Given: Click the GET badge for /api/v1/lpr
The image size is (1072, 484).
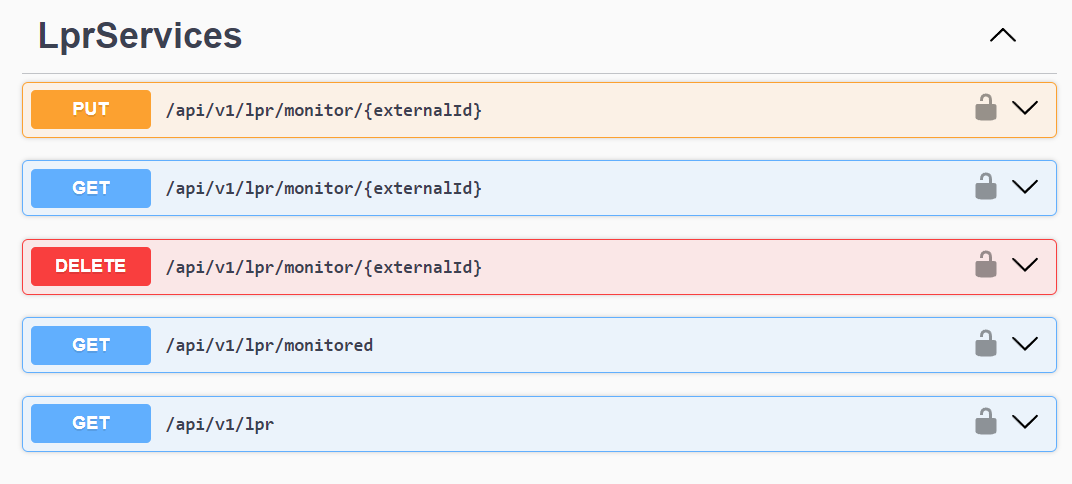Looking at the screenshot, I should (x=91, y=423).
